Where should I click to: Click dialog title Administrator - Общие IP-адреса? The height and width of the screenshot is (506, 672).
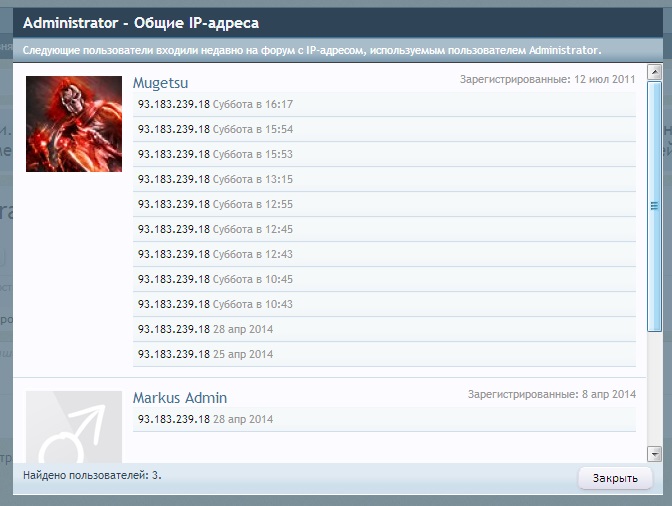click(x=141, y=23)
